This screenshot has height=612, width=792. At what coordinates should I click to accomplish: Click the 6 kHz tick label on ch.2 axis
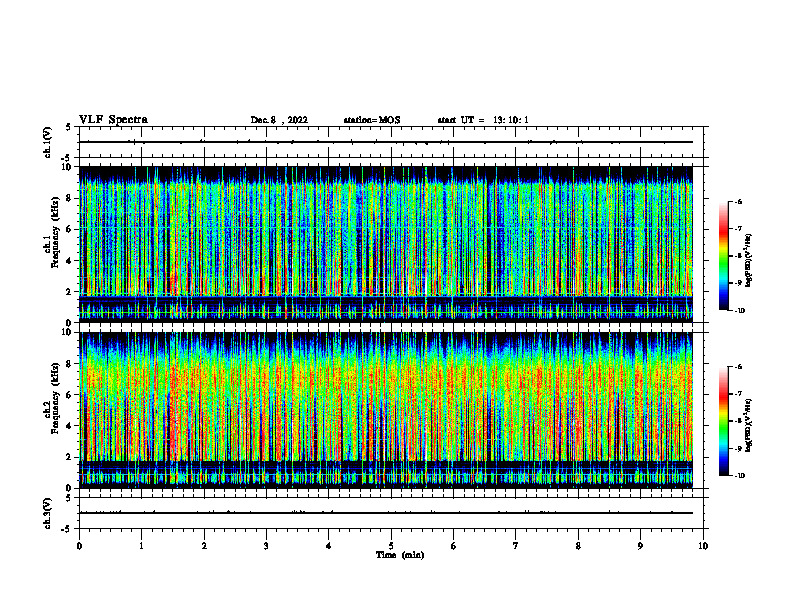70,395
